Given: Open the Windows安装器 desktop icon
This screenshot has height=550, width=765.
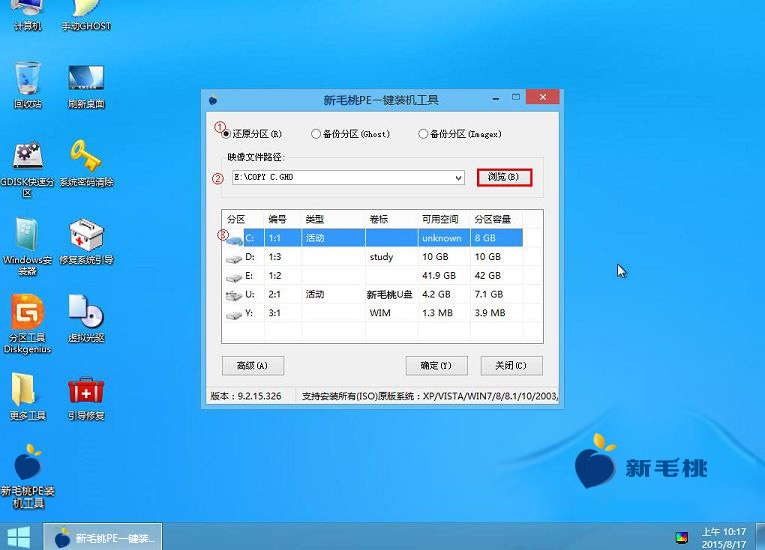Looking at the screenshot, I should (x=27, y=246).
